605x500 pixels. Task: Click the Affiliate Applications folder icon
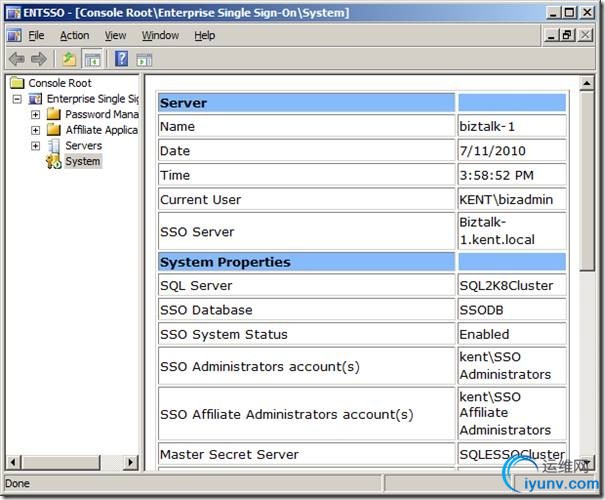click(54, 130)
